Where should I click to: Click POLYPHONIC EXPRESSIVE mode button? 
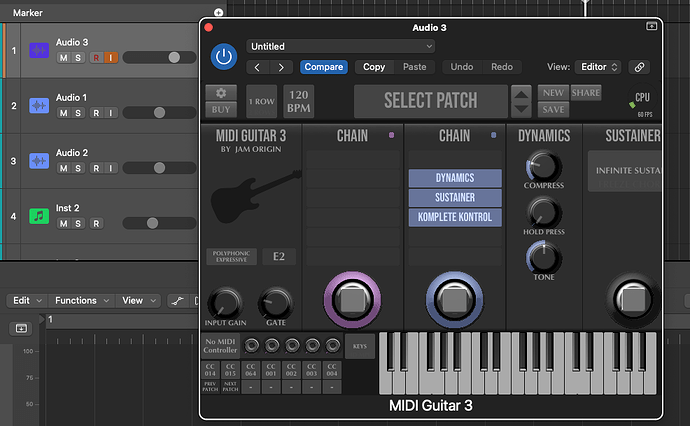click(231, 257)
